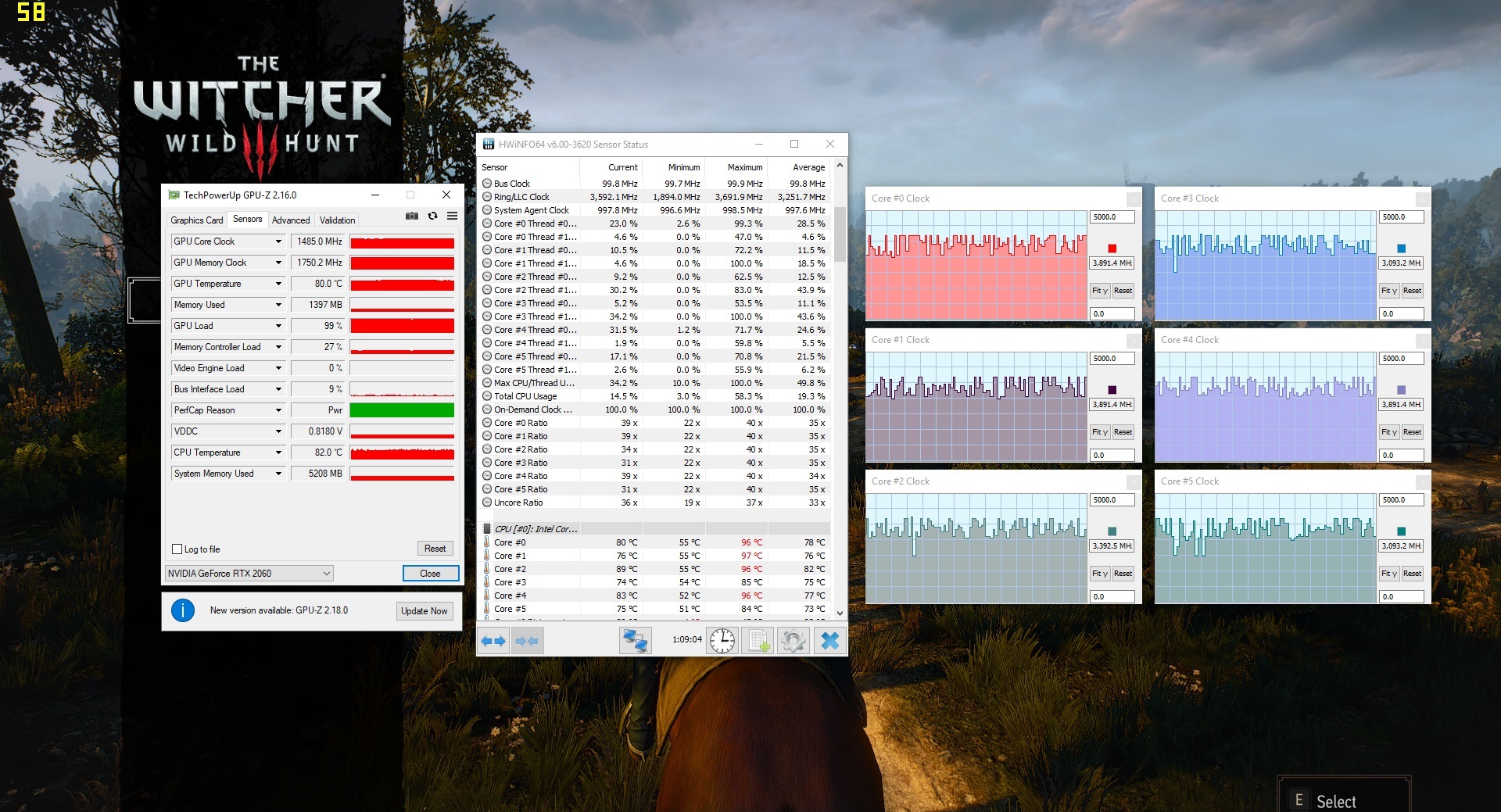1501x812 pixels.
Task: Click Fit y in Core #5 Clock graph
Action: pos(1389,574)
